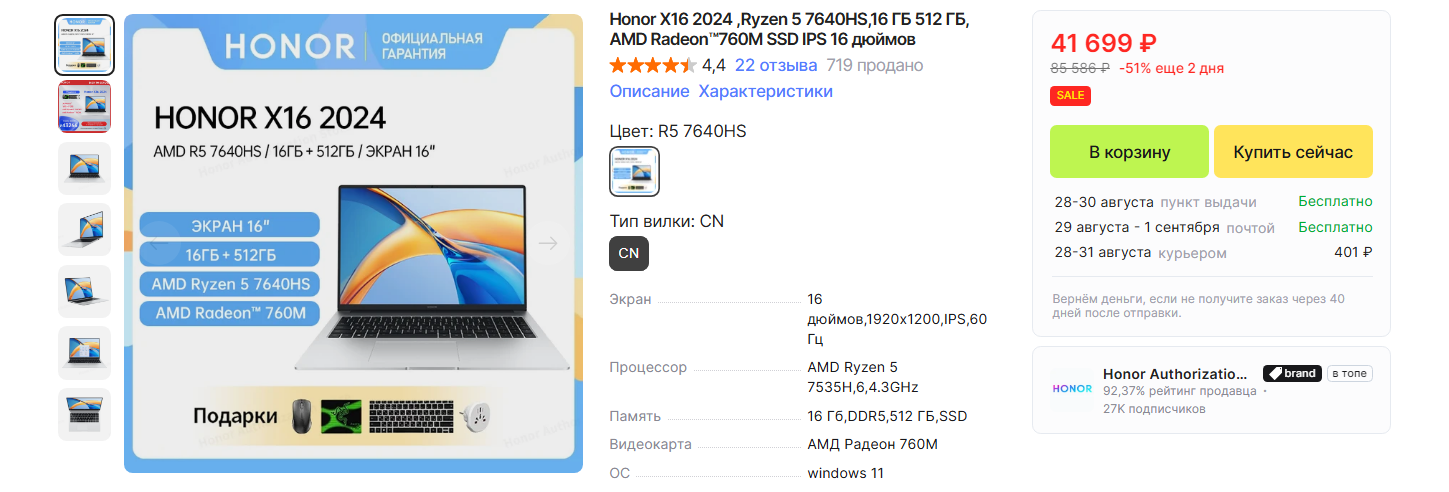Image resolution: width=1449 pixels, height=492 pixels.
Task: Click the red SALE badge
Action: click(1070, 96)
